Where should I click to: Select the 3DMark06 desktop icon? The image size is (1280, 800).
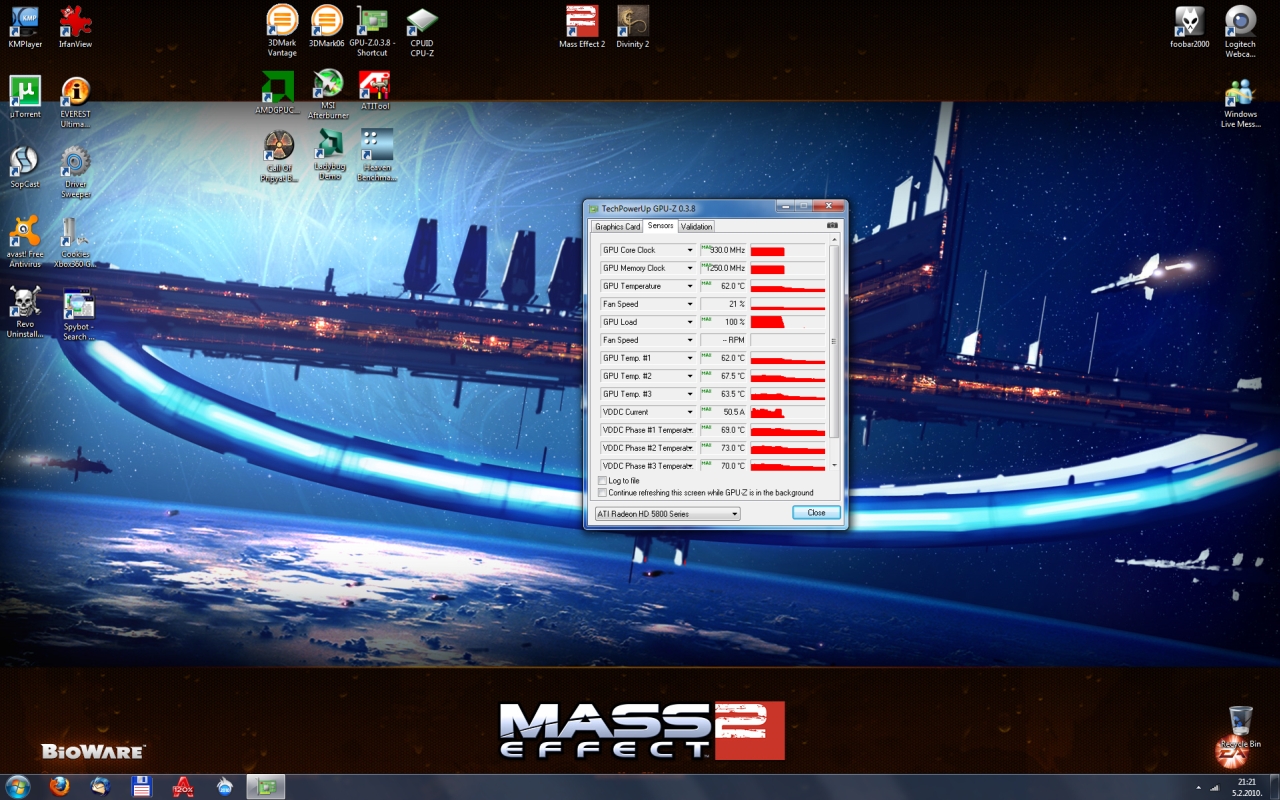click(326, 27)
